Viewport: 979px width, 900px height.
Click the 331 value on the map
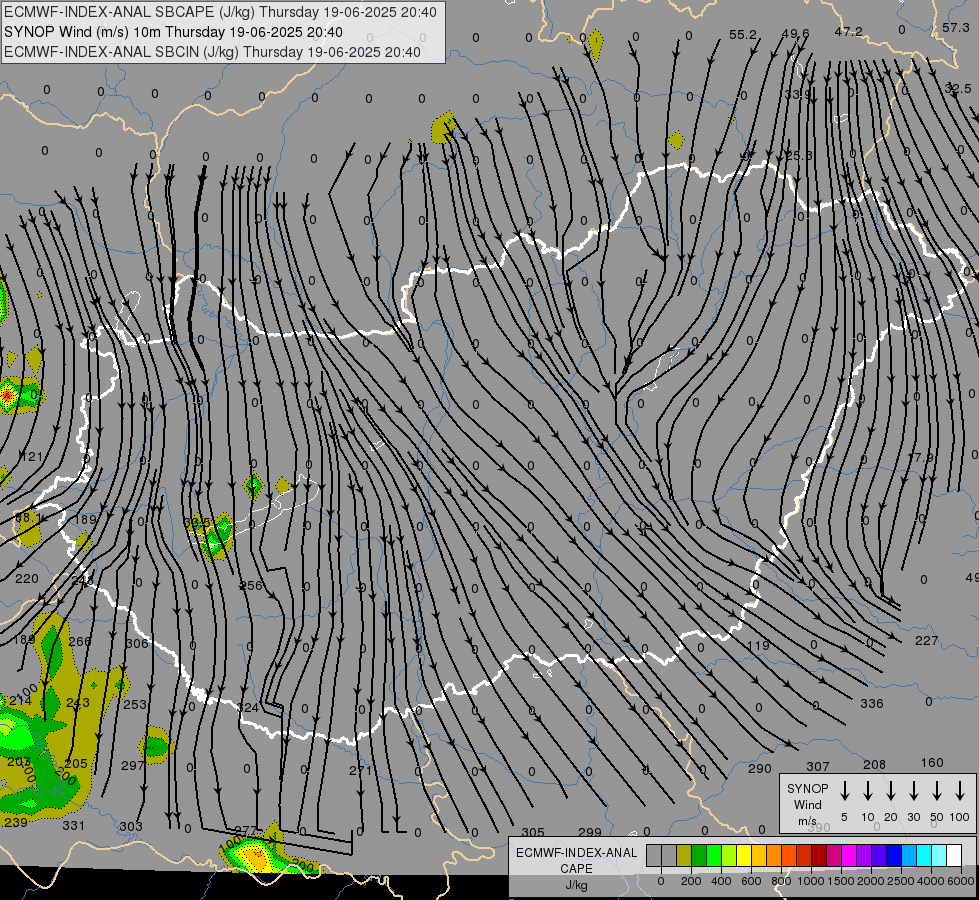tap(74, 825)
